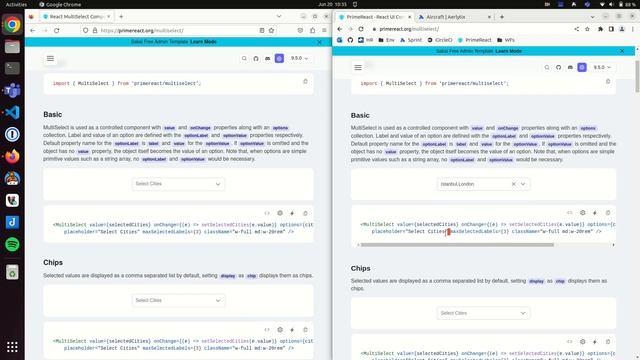
Task: Click Firefox address bar with primereact.org URL
Action: pyautogui.click(x=178, y=31)
